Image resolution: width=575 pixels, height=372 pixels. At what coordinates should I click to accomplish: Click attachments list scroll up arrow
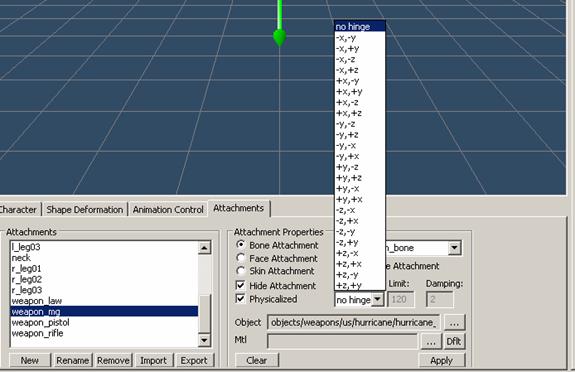(204, 248)
